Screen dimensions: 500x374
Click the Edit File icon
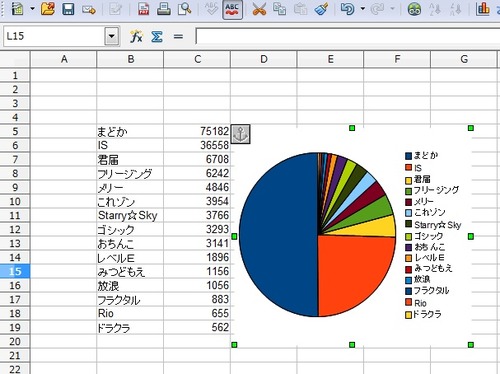(x=115, y=9)
